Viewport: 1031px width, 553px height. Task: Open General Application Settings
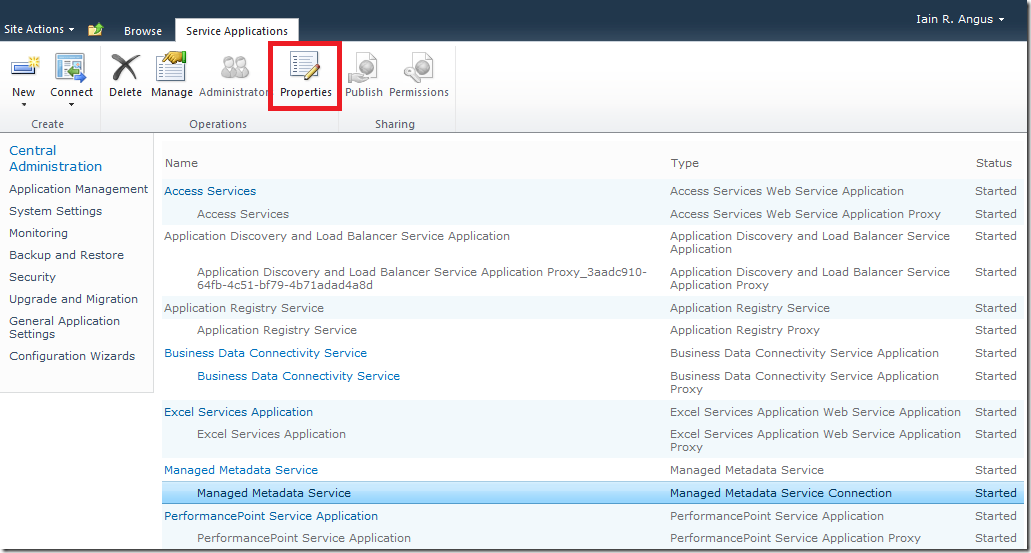coord(64,327)
